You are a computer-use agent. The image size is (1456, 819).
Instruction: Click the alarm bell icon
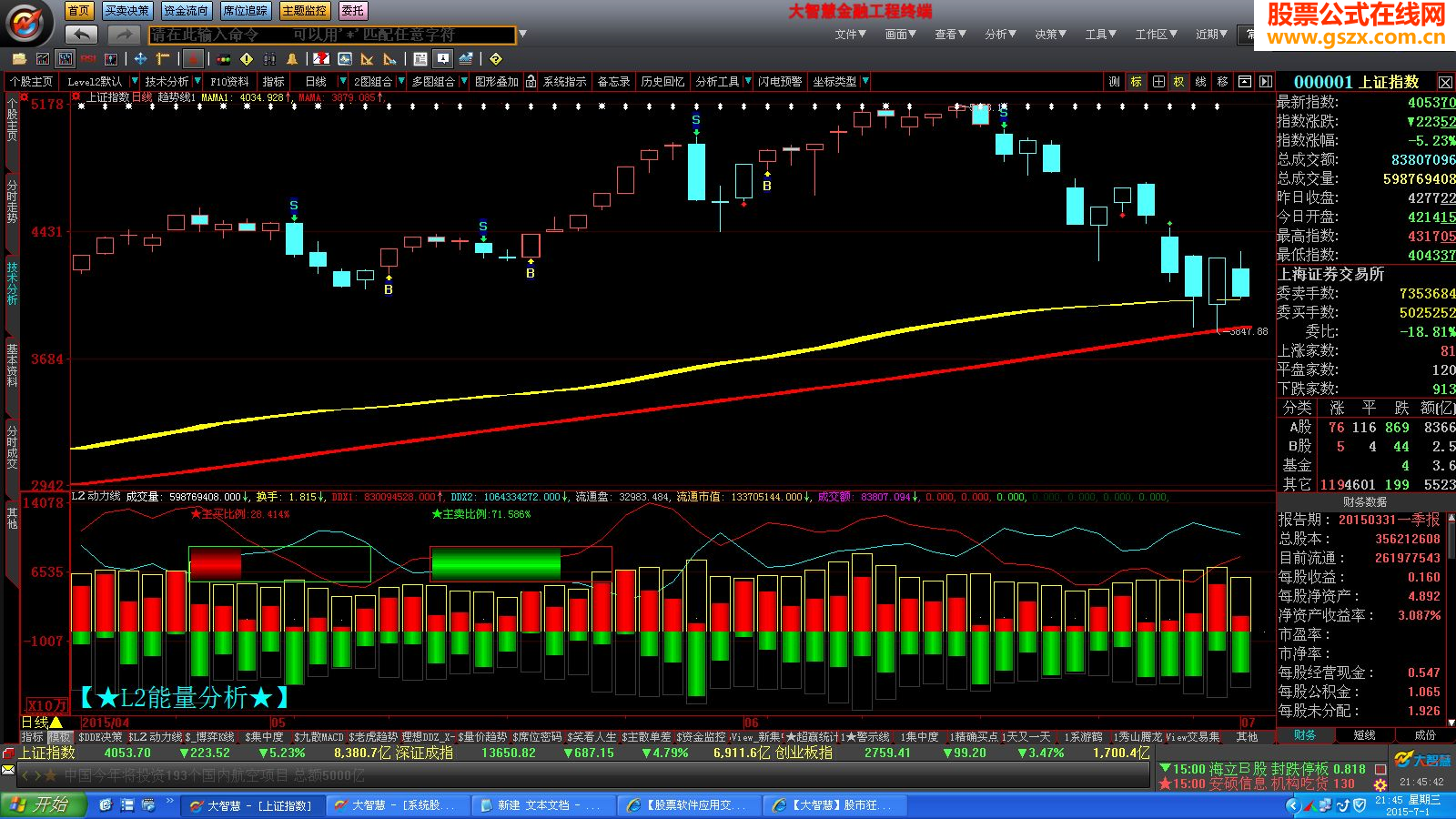(292, 59)
